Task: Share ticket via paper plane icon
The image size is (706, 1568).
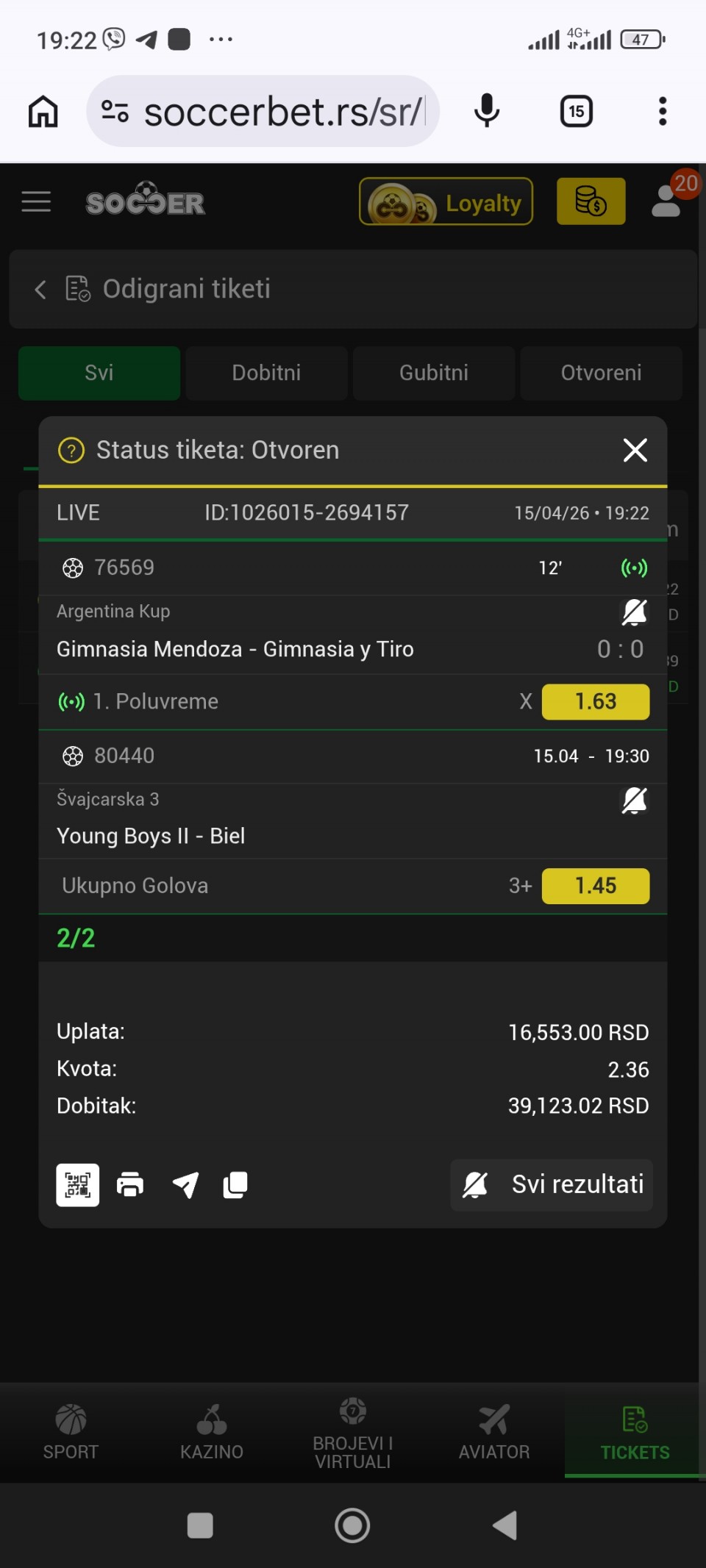Action: point(185,1184)
